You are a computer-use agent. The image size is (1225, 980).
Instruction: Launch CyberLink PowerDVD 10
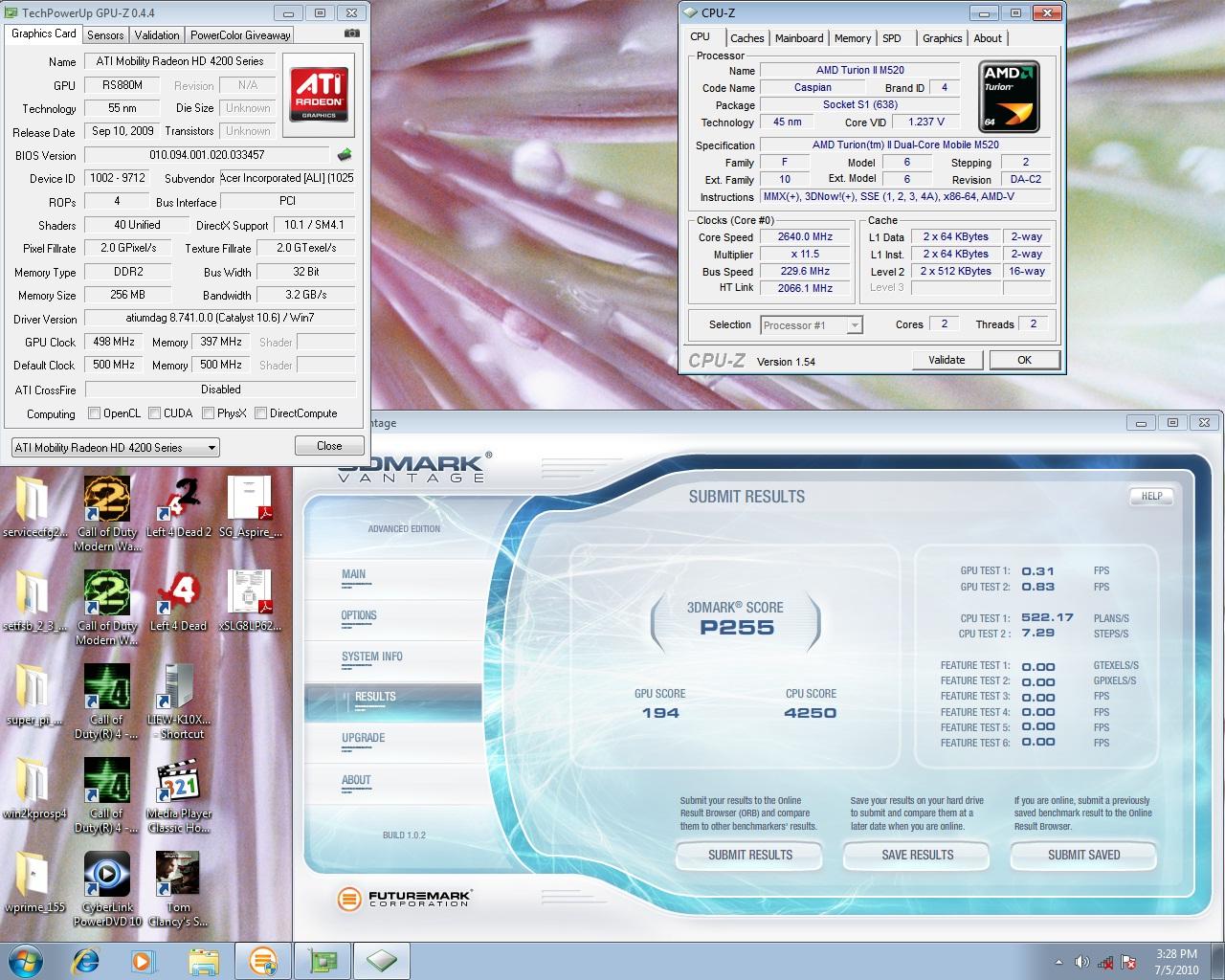tap(107, 889)
